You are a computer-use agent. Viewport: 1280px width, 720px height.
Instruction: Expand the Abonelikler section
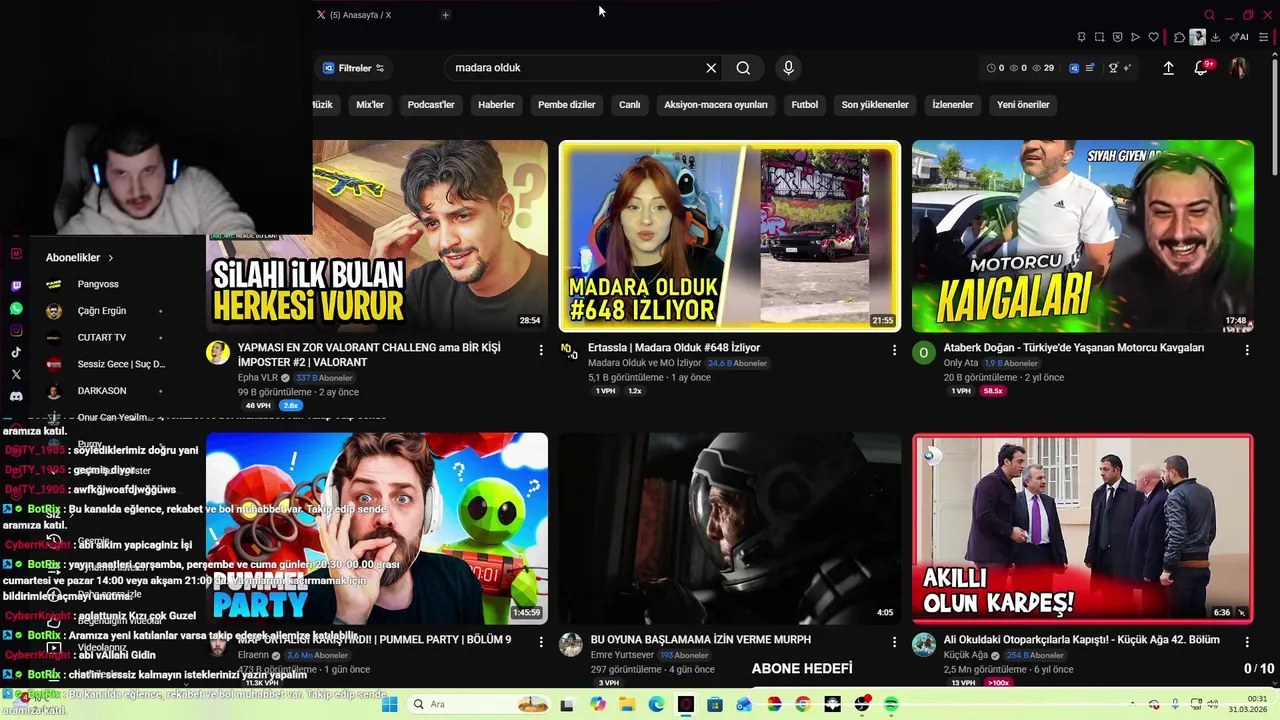point(79,257)
